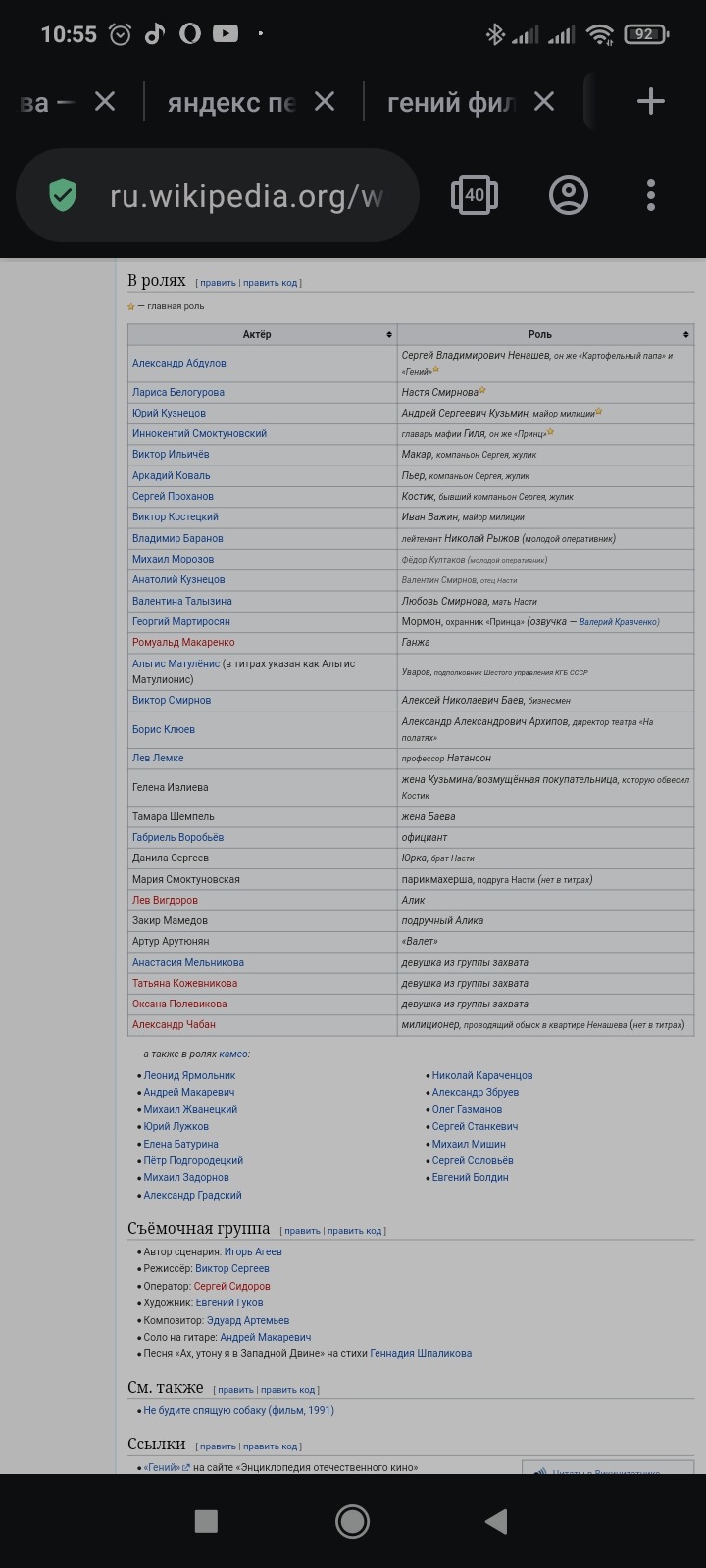Viewport: 706px width, 1568px height.
Task: Click 'править код' next to См. также
Action: (x=288, y=1390)
